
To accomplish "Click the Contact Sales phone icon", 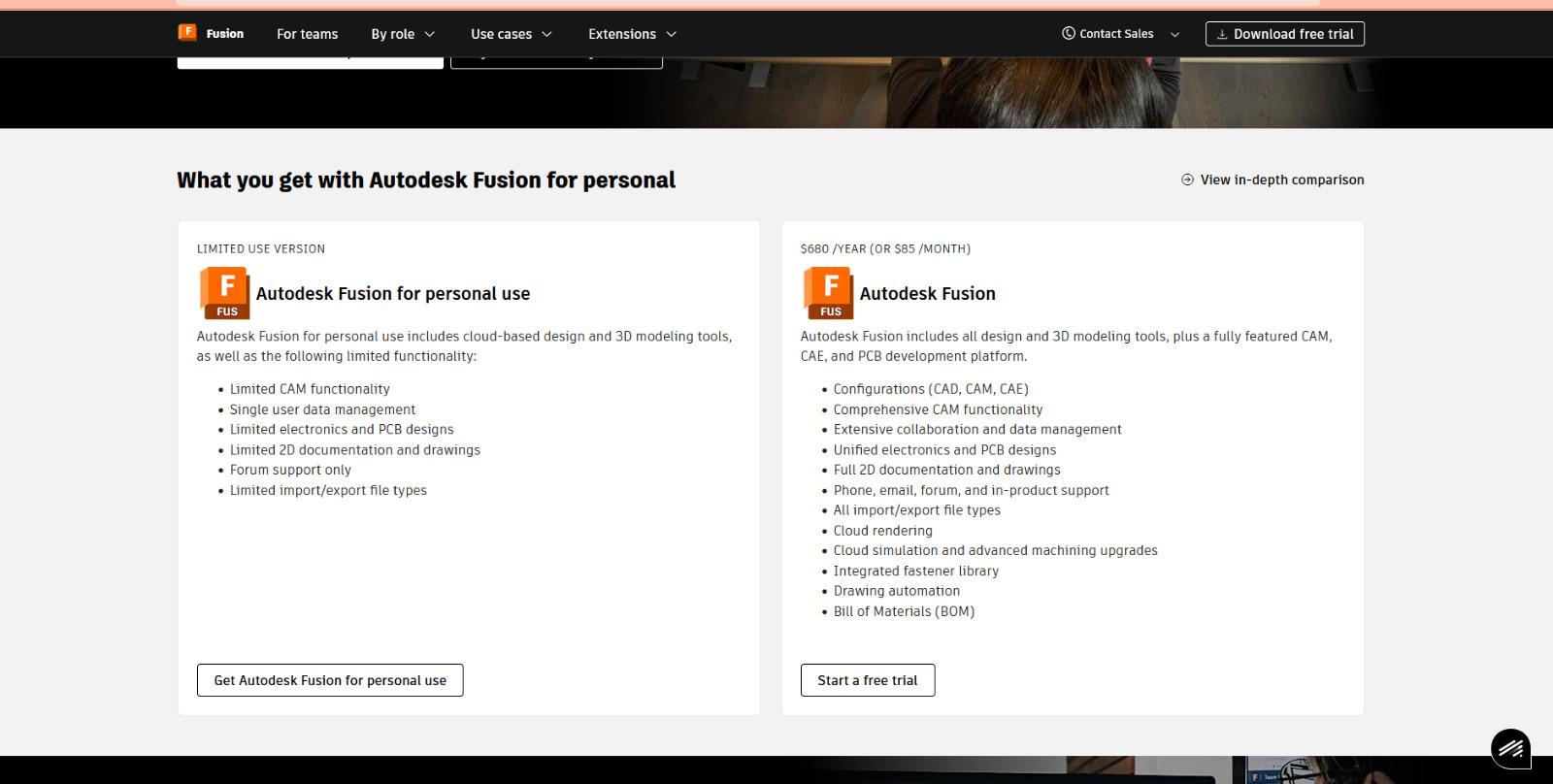I will tap(1069, 33).
